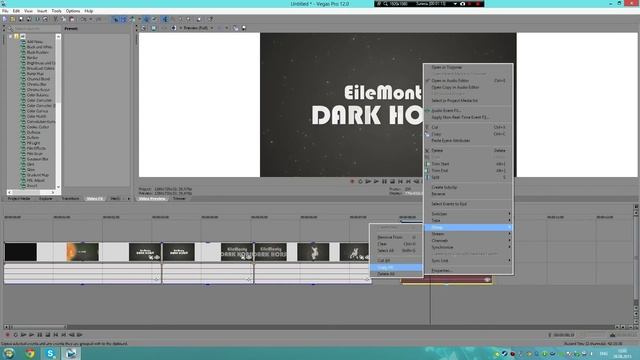The height and width of the screenshot is (360, 640).
Task: Choose Properties... in the context menu
Action: (468, 271)
